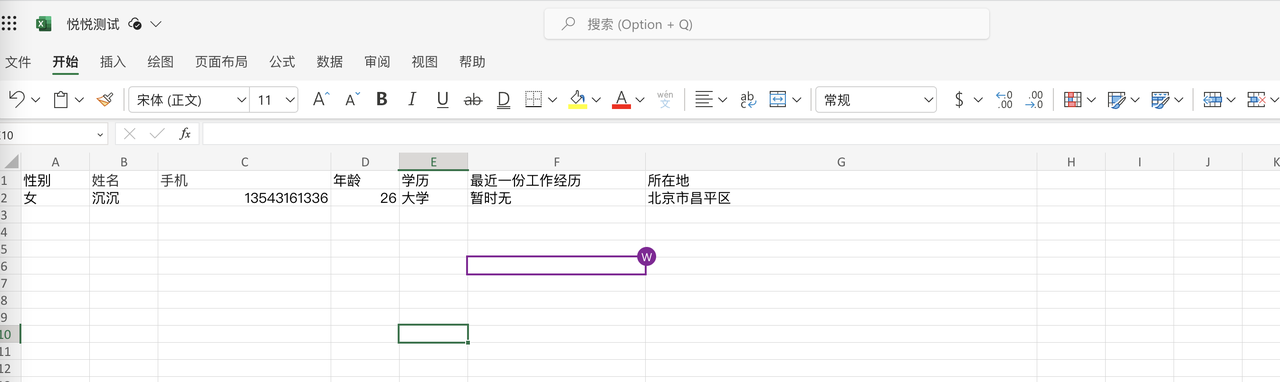Toggle Bold formatting
This screenshot has width=1280, height=382.
tap(381, 99)
